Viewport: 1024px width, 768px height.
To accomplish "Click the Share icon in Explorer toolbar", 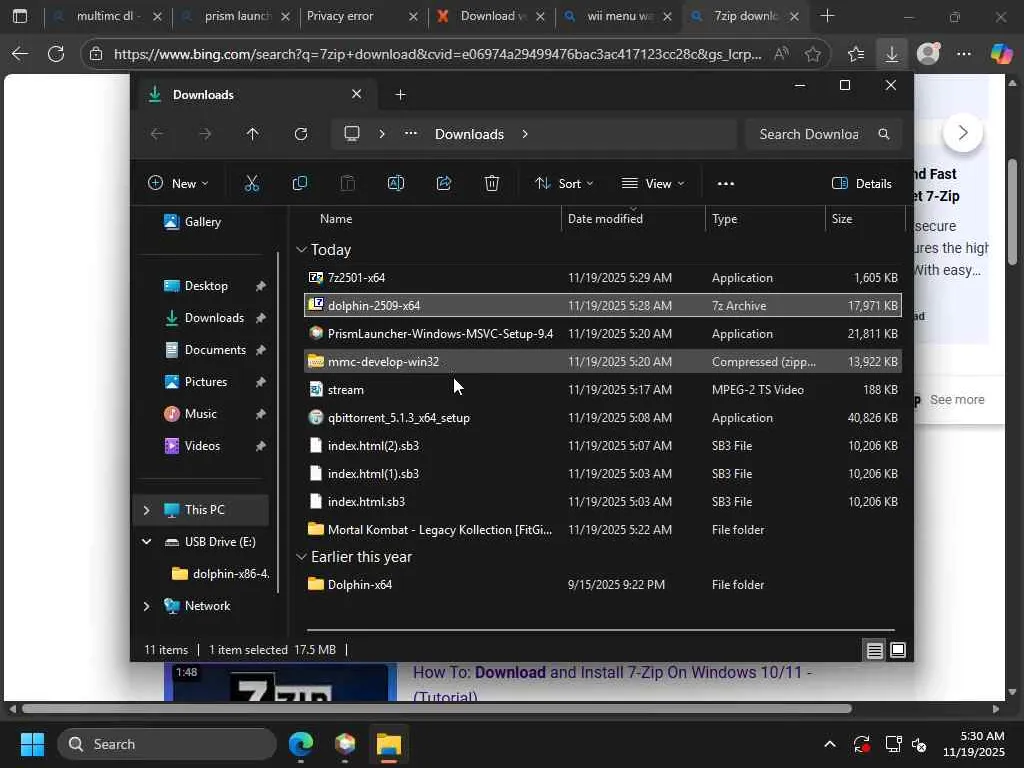I will [444, 184].
